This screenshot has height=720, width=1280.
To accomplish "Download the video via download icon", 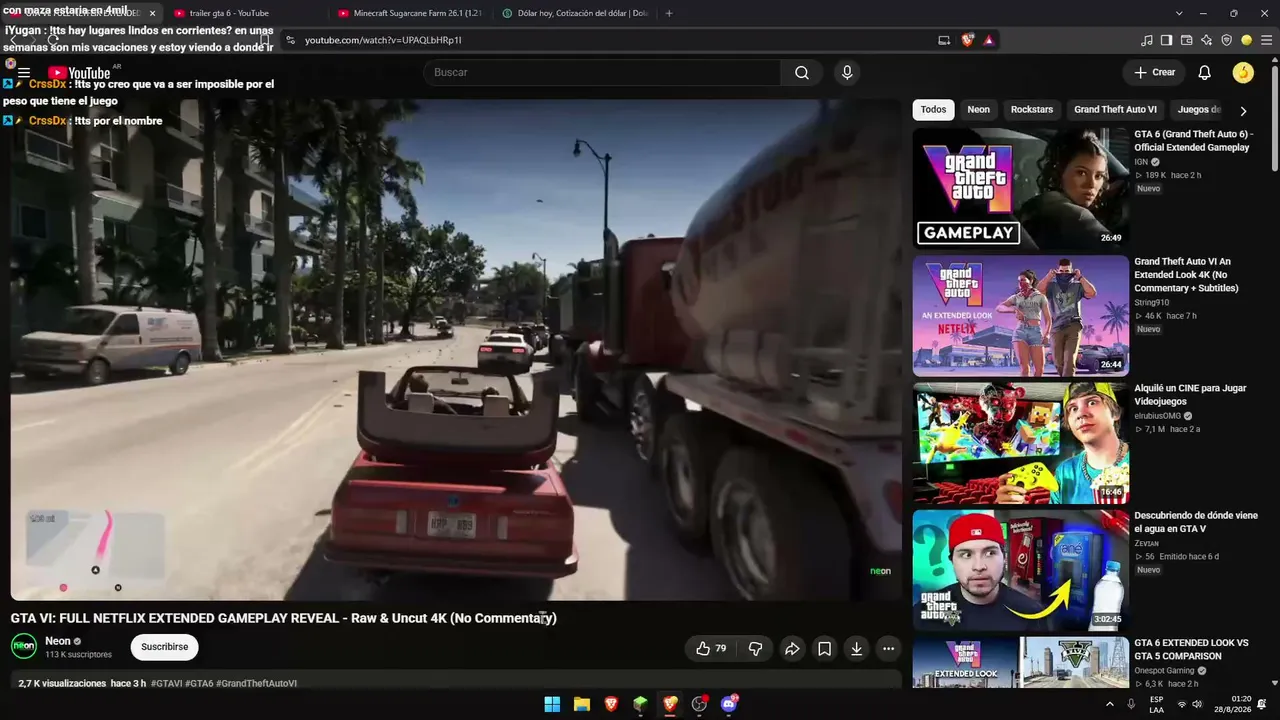I will 856,649.
